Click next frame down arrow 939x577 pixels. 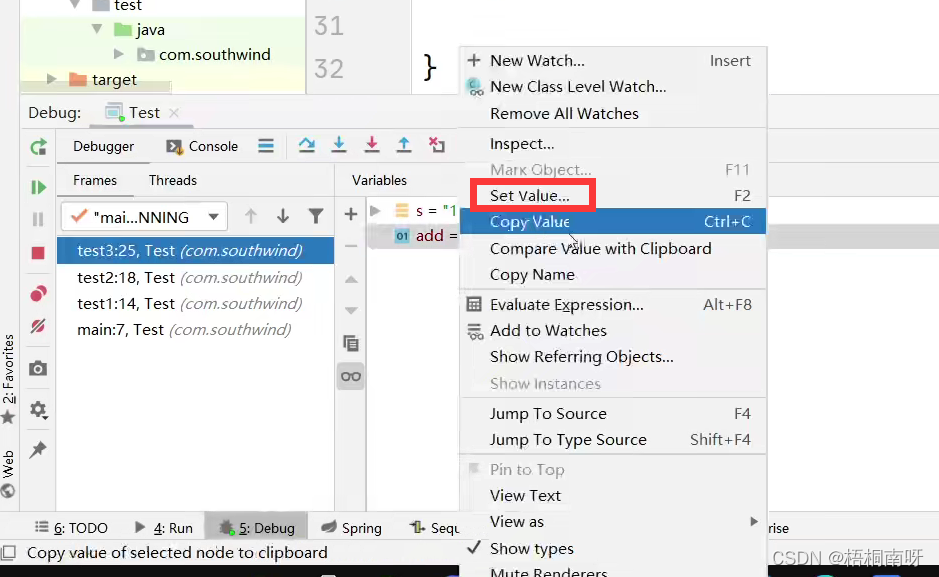pos(283,216)
